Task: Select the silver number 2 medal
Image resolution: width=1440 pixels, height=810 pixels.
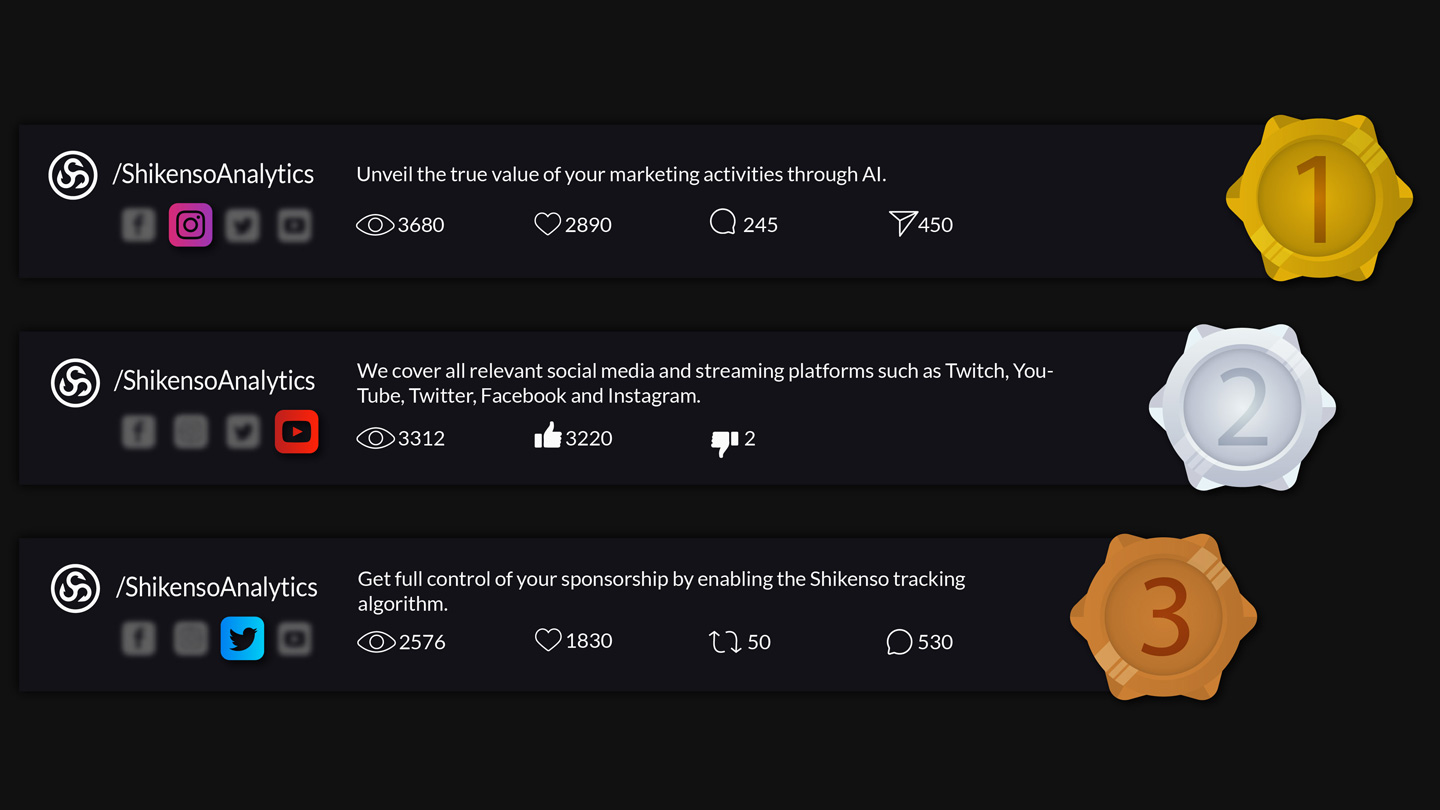Action: click(x=1242, y=408)
